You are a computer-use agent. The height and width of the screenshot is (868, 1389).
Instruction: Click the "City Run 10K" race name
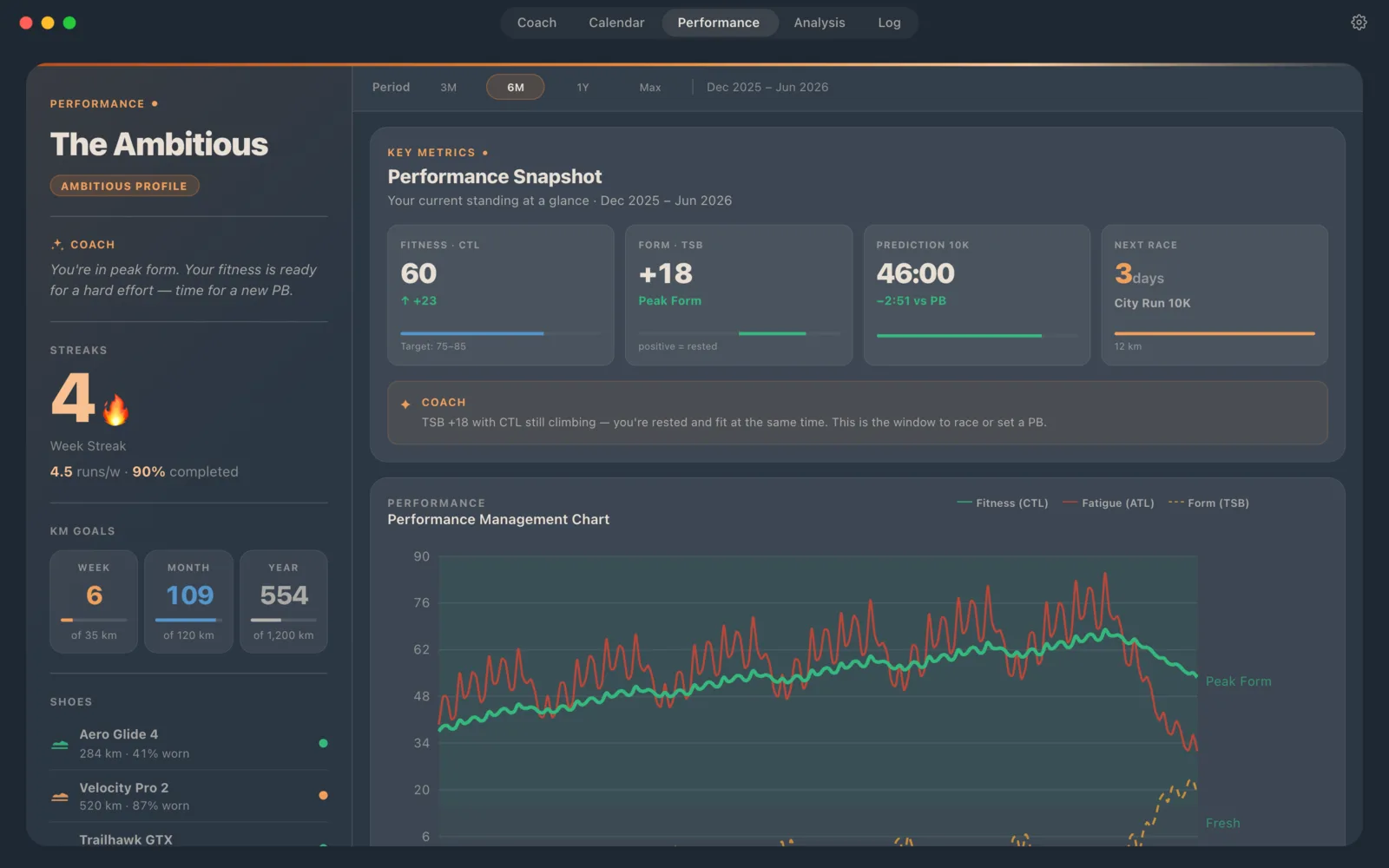tap(1152, 303)
